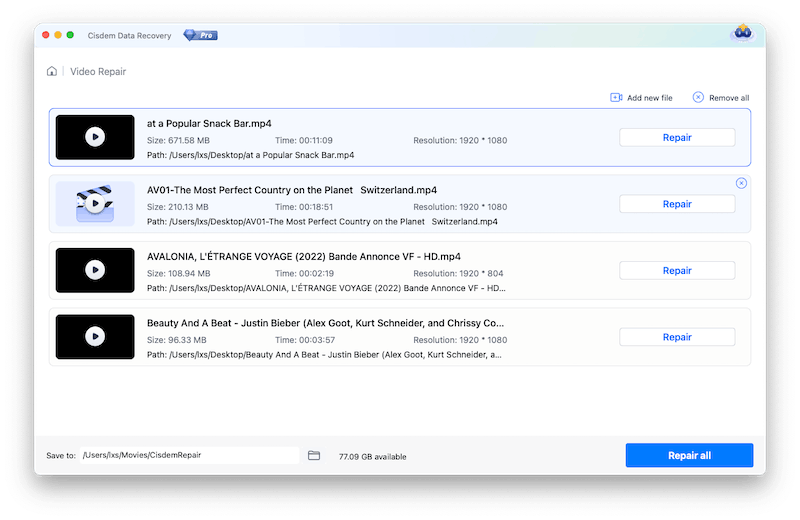Click the Remove all circled X icon
Screen dimensions: 800x520
[698, 97]
